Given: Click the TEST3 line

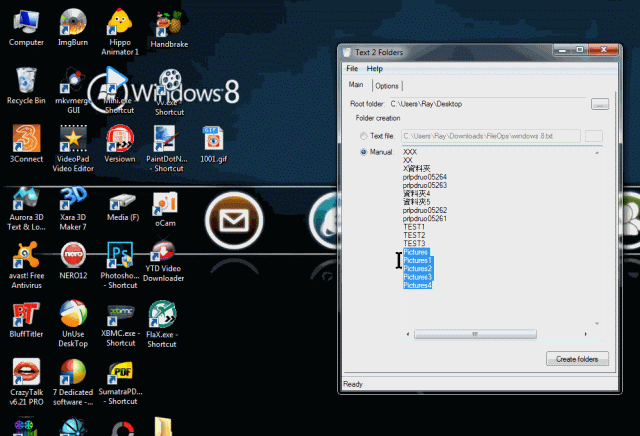Looking at the screenshot, I should coord(414,243).
